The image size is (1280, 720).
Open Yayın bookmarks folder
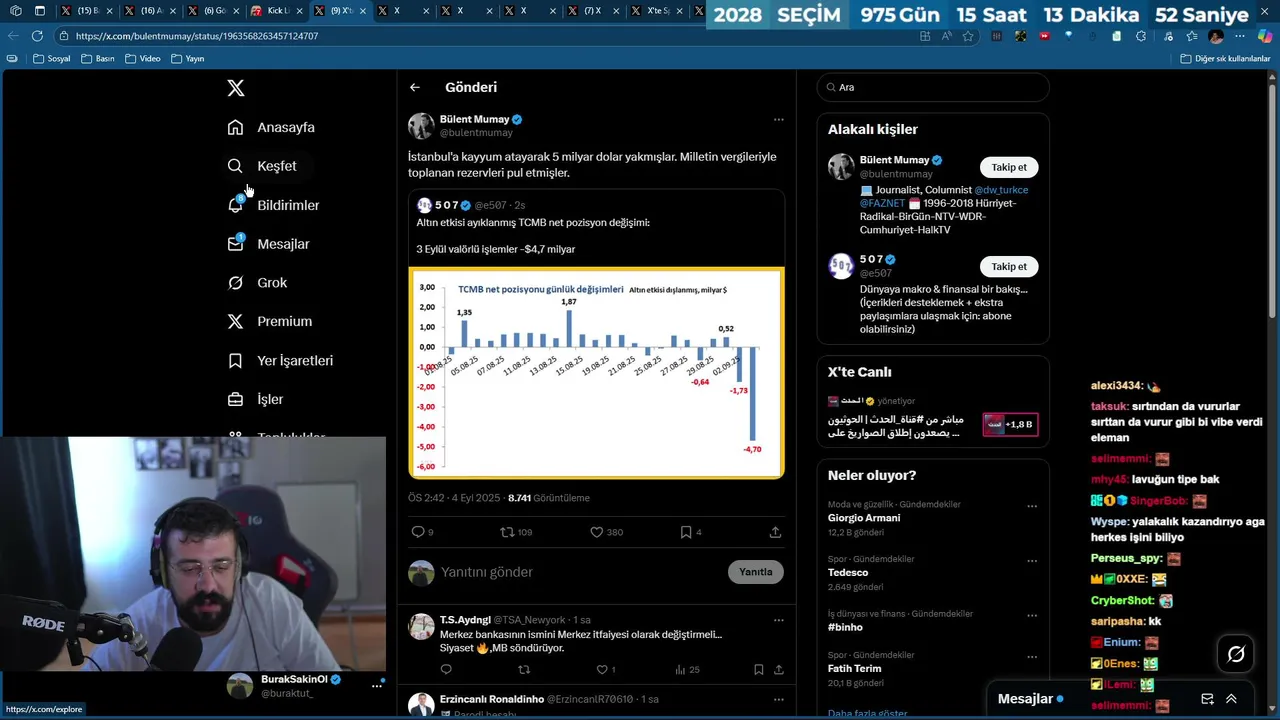188,59
